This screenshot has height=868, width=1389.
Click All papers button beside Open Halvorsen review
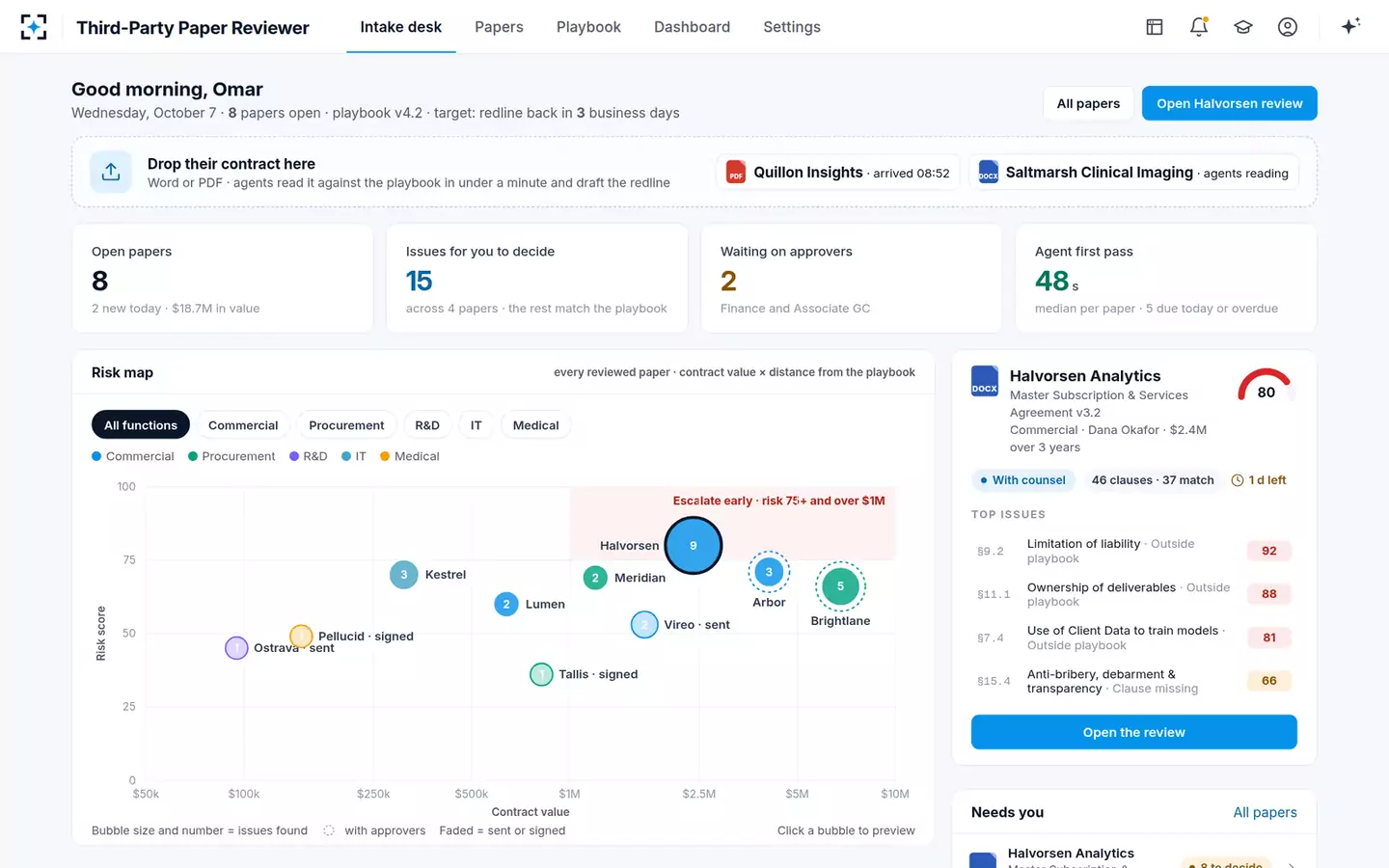[1088, 103]
